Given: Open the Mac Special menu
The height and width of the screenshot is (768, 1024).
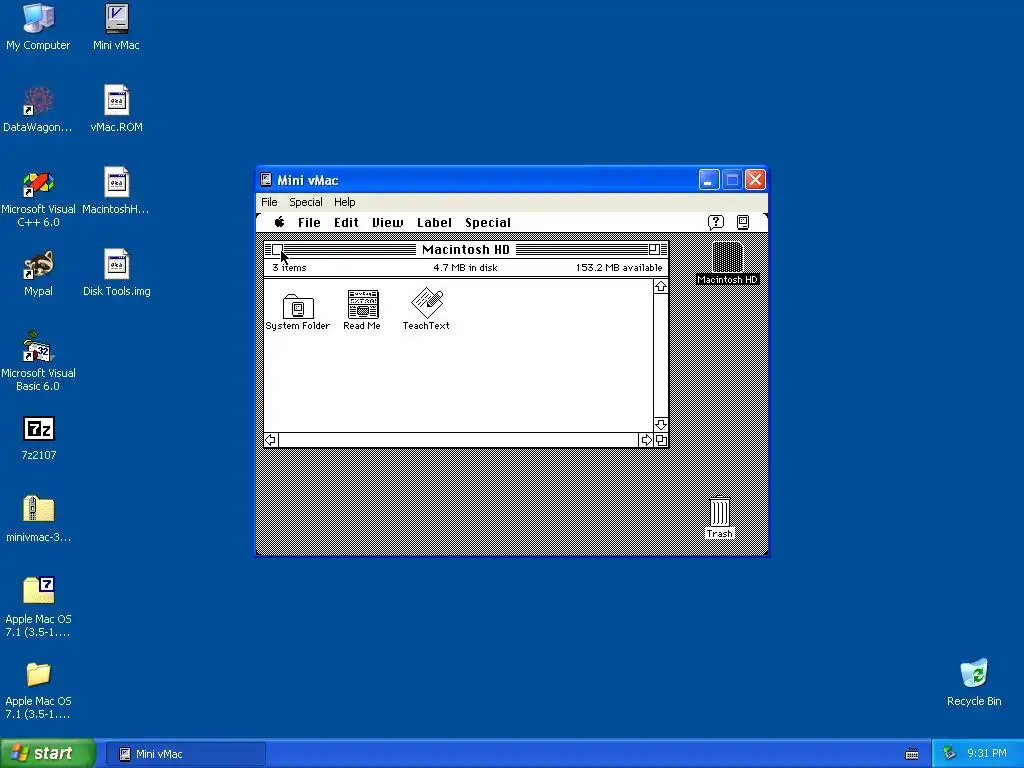Looking at the screenshot, I should pos(488,223).
